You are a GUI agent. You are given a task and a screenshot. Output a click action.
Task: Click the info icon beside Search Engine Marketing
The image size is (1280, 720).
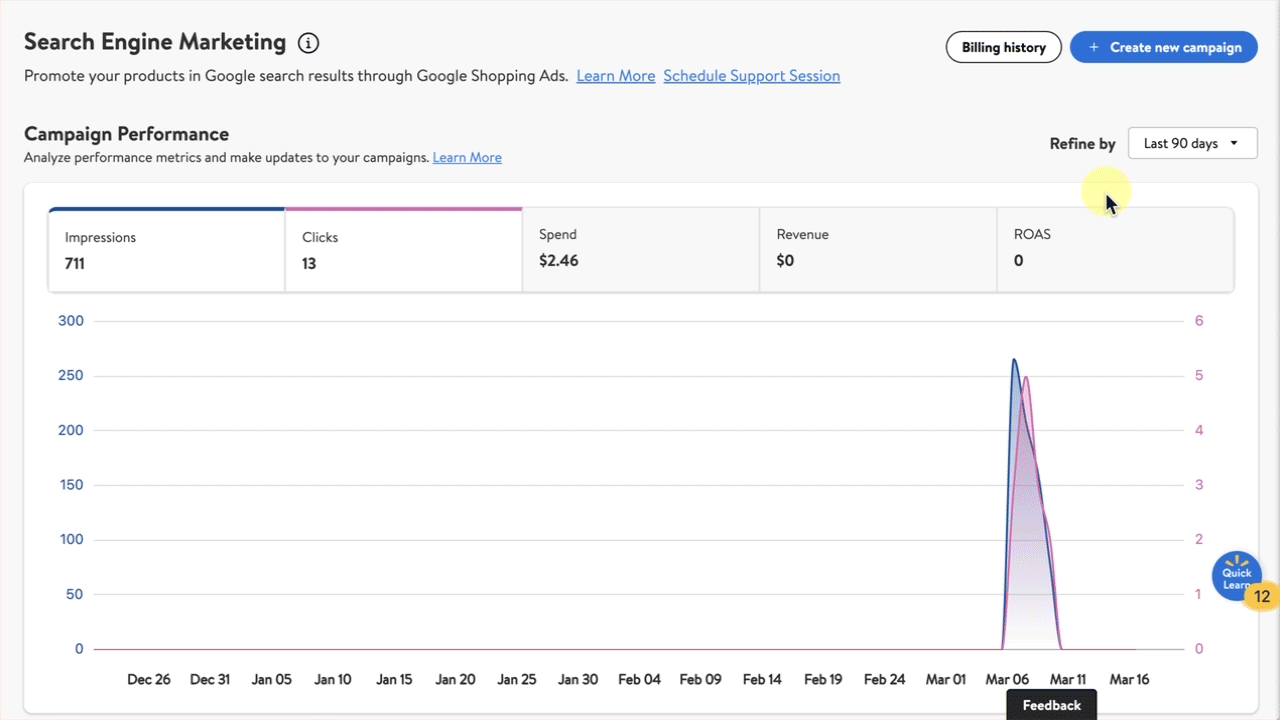[308, 43]
